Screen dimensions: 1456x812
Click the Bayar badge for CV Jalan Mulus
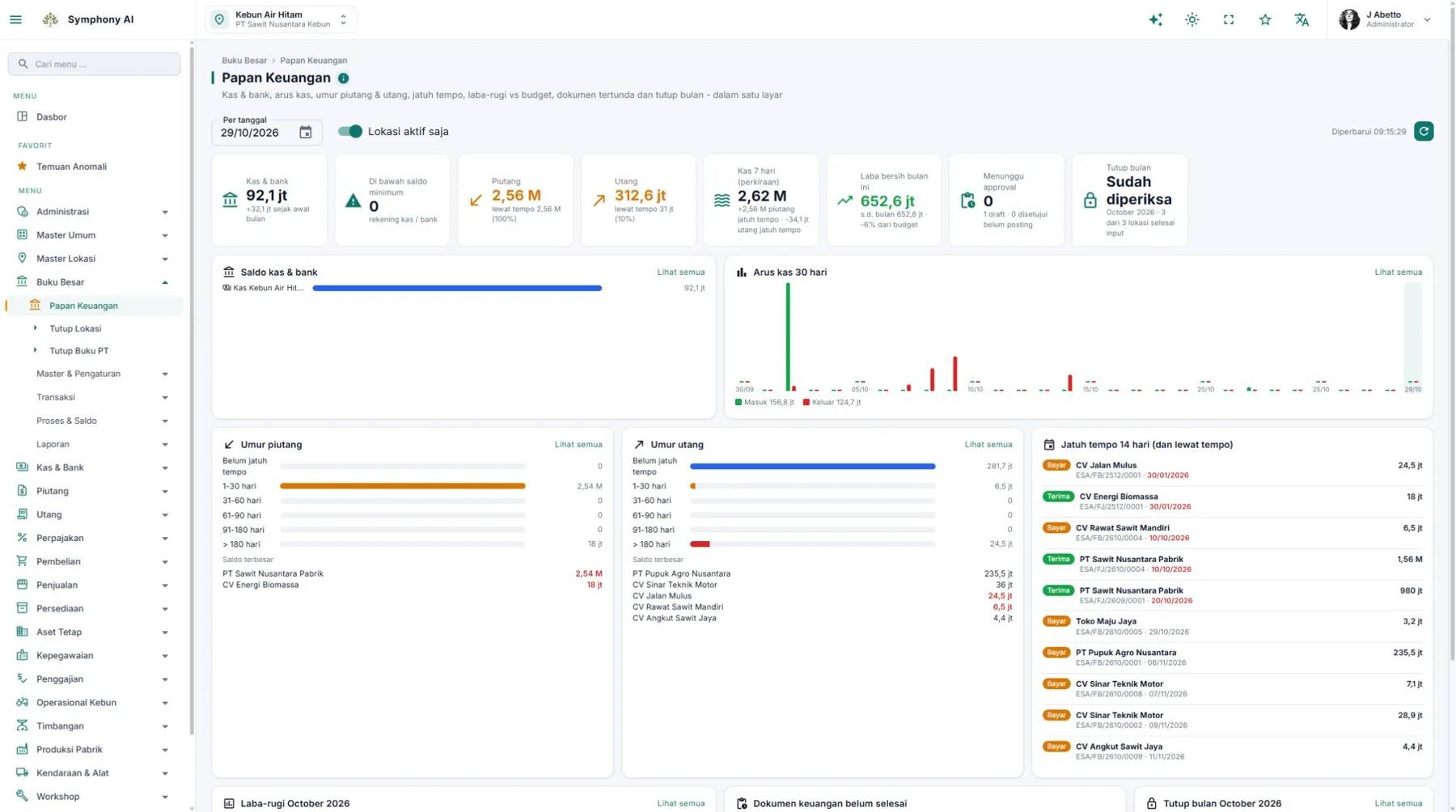[x=1056, y=465]
